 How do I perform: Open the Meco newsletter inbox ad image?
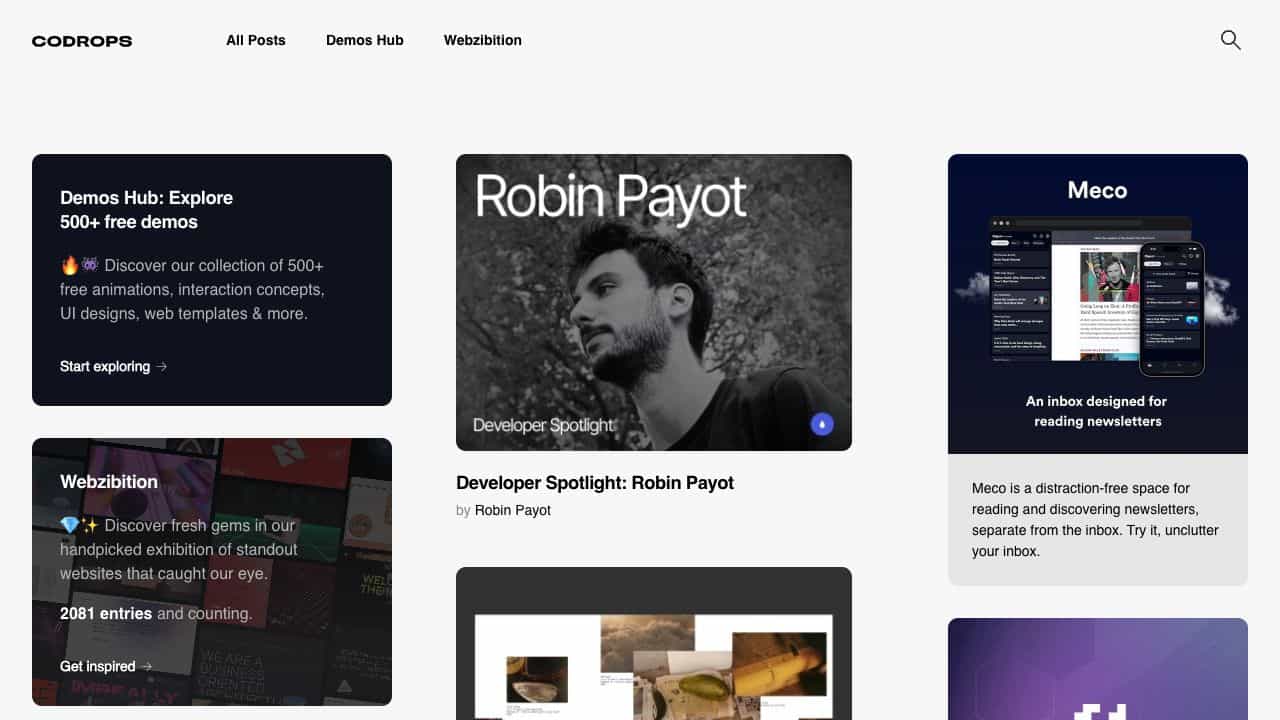(x=1098, y=304)
